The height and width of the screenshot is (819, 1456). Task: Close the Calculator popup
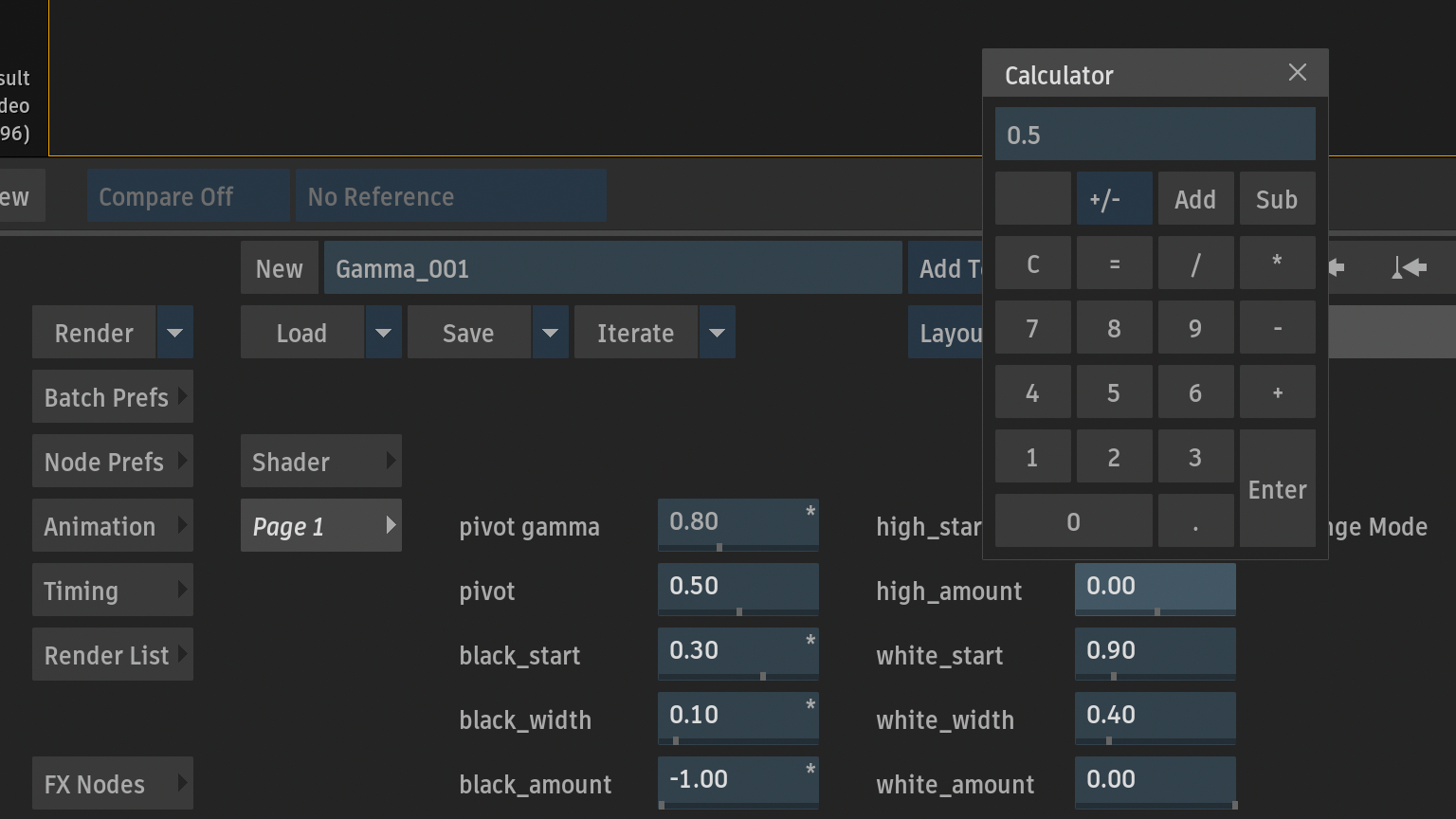(1298, 73)
